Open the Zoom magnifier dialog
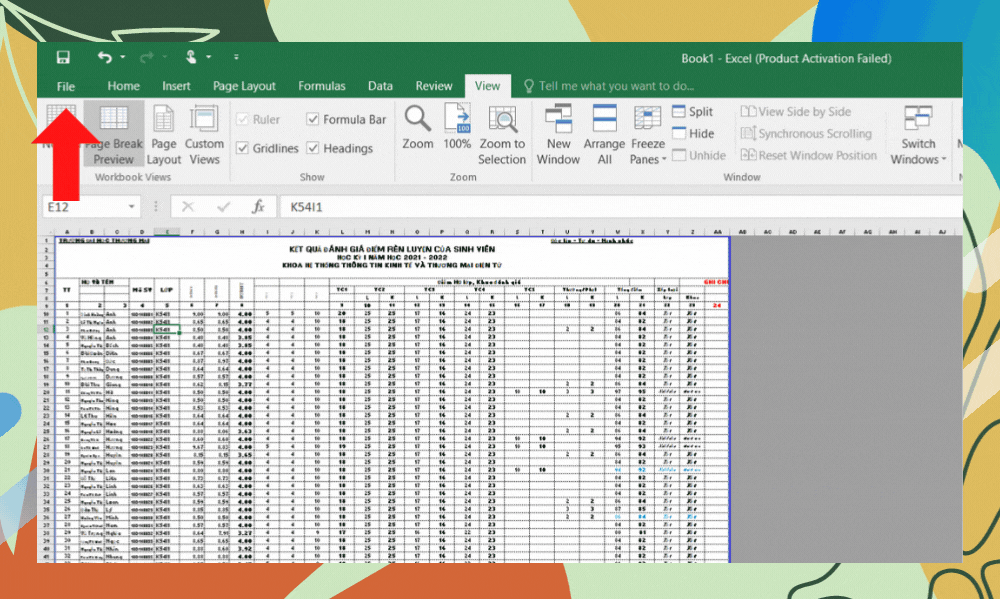This screenshot has height=600, width=1000. coord(418,127)
